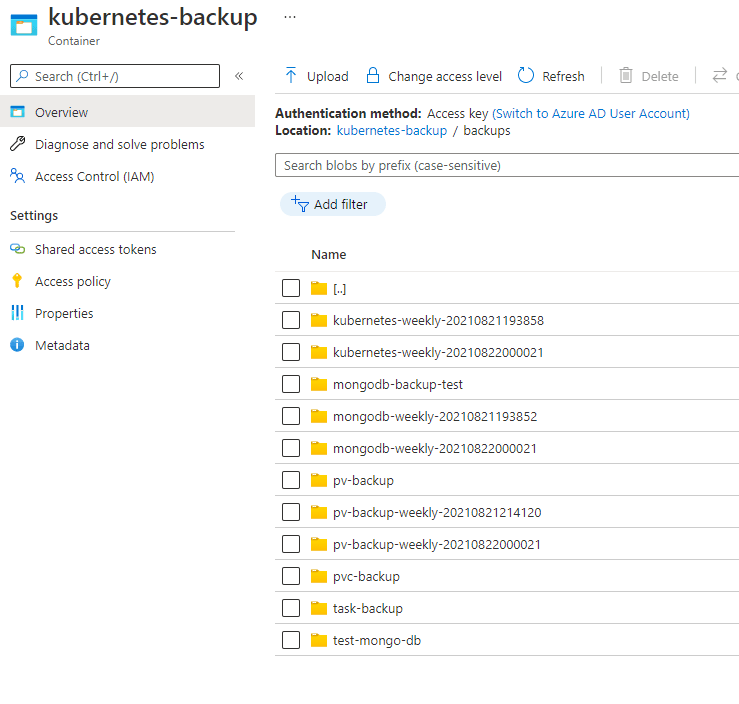Click the Refresh button label
The height and width of the screenshot is (704, 739).
563,76
